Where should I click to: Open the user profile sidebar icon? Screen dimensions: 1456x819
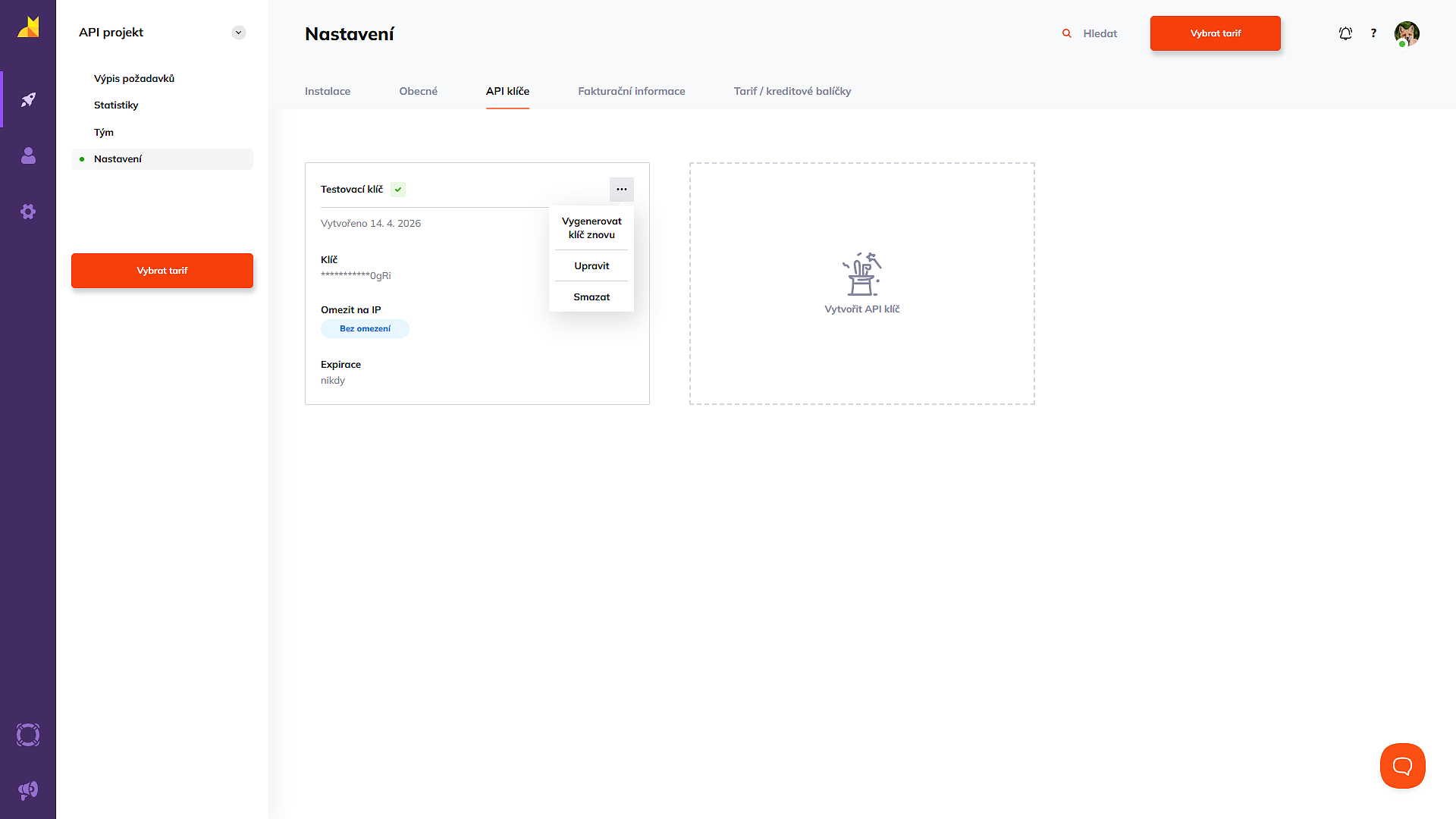28,155
